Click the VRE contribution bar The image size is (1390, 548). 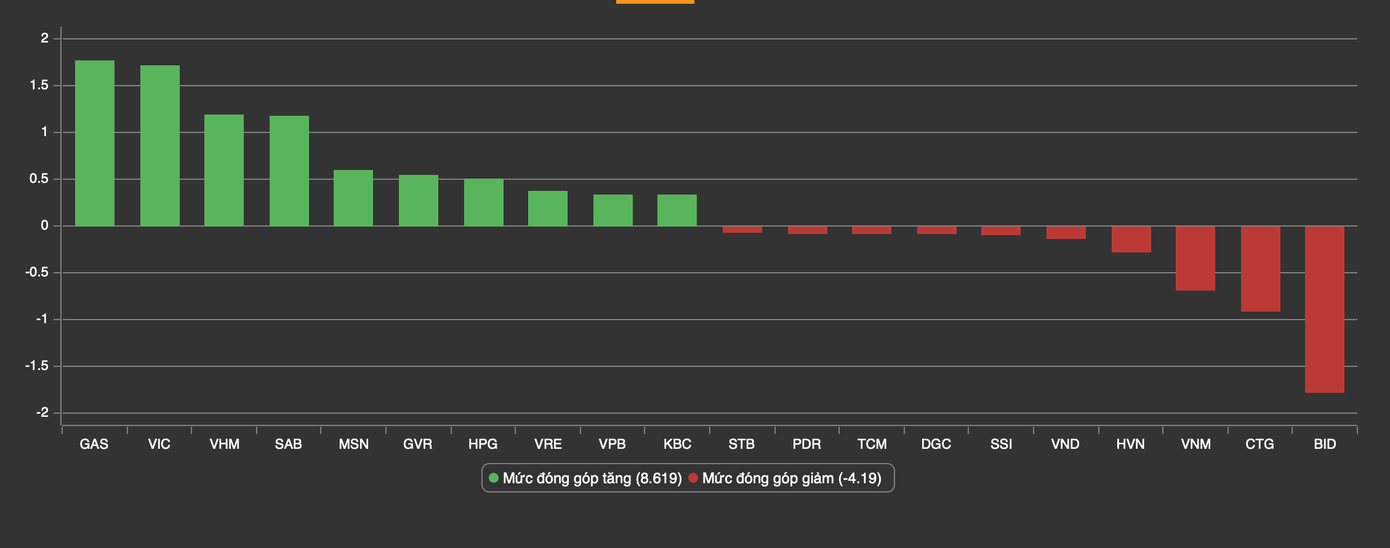pos(547,208)
